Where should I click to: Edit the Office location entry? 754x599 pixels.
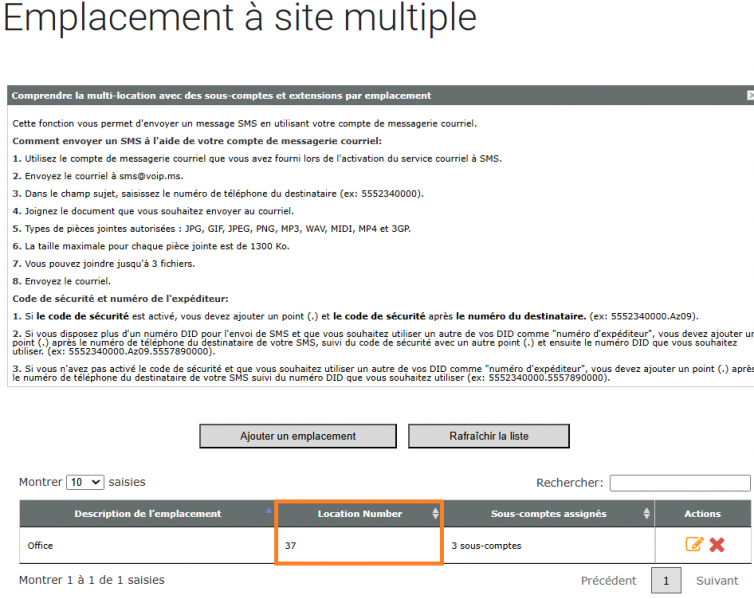coord(694,544)
